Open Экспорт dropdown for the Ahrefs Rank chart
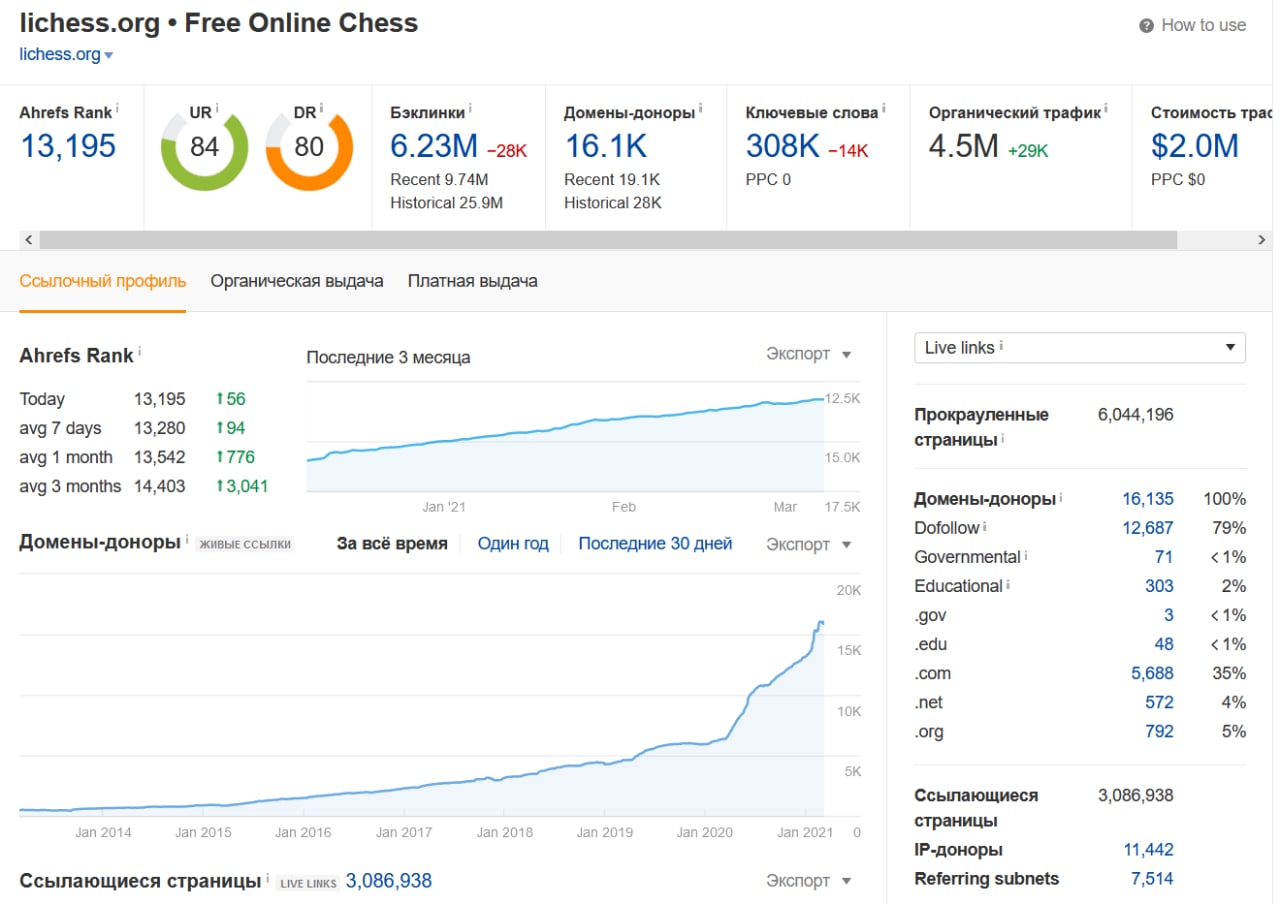Viewport: 1280px width, 904px height. 809,354
